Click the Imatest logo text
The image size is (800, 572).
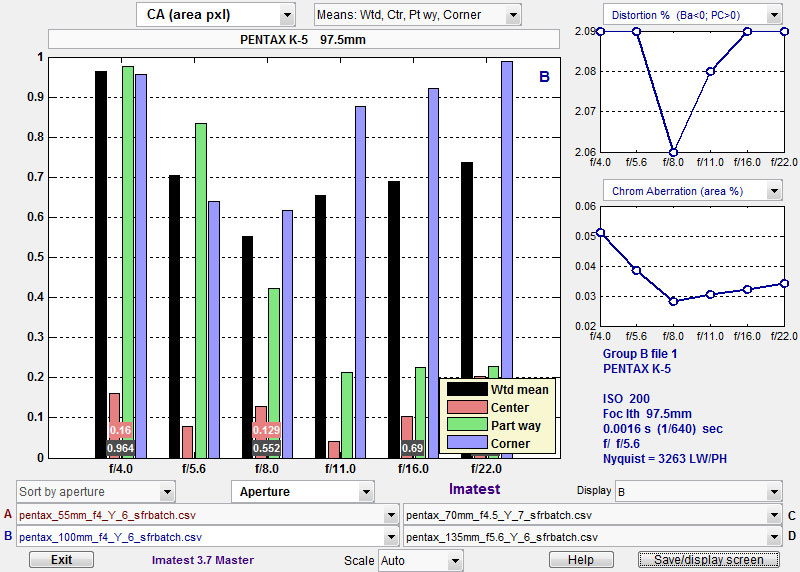pos(474,489)
